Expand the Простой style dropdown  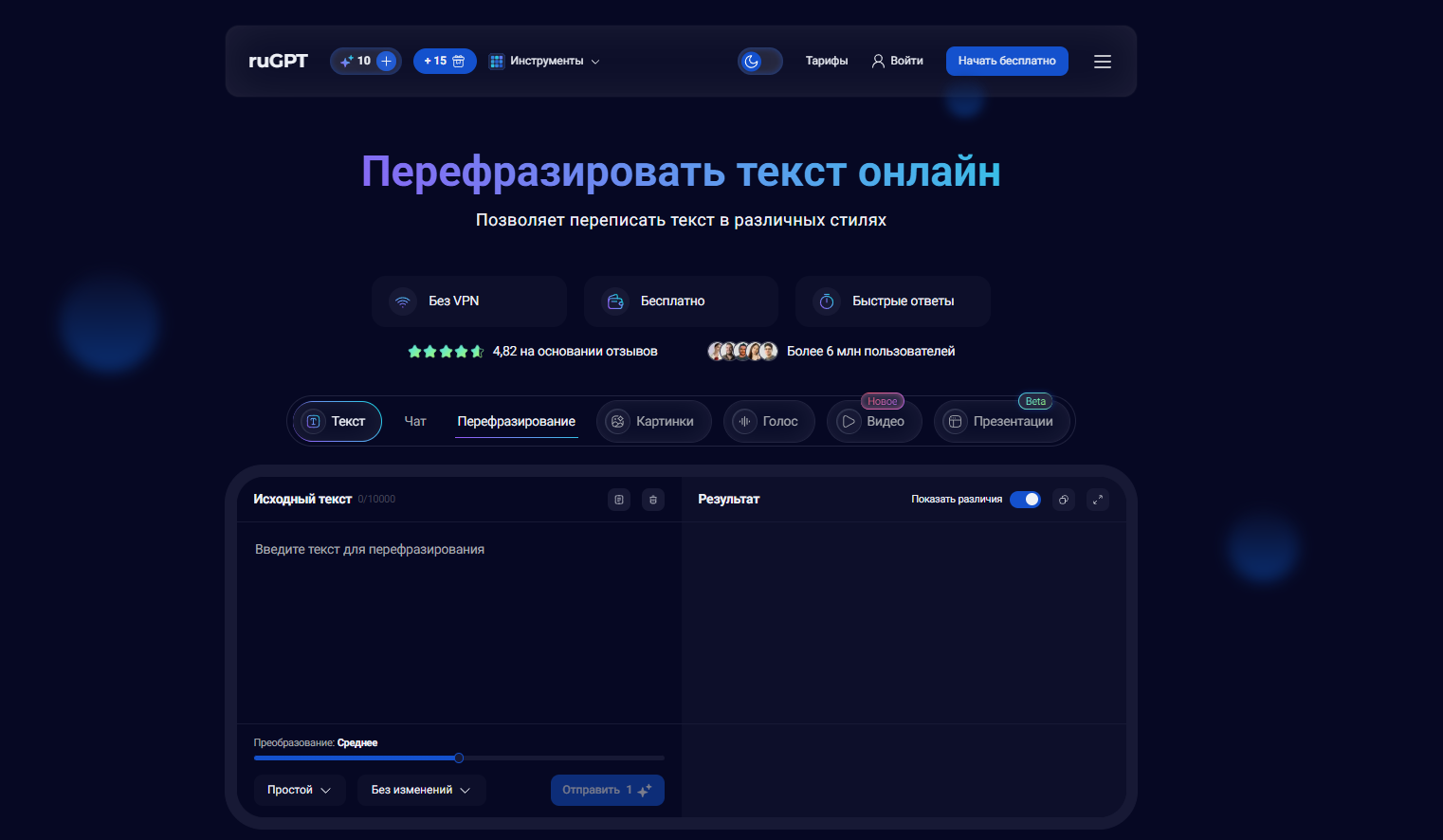click(x=300, y=790)
